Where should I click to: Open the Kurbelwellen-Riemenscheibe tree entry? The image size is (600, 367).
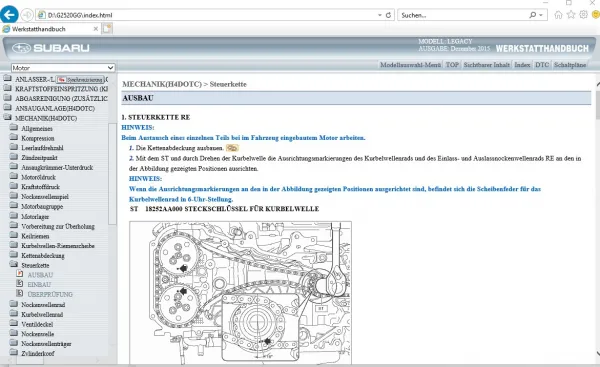(x=58, y=246)
